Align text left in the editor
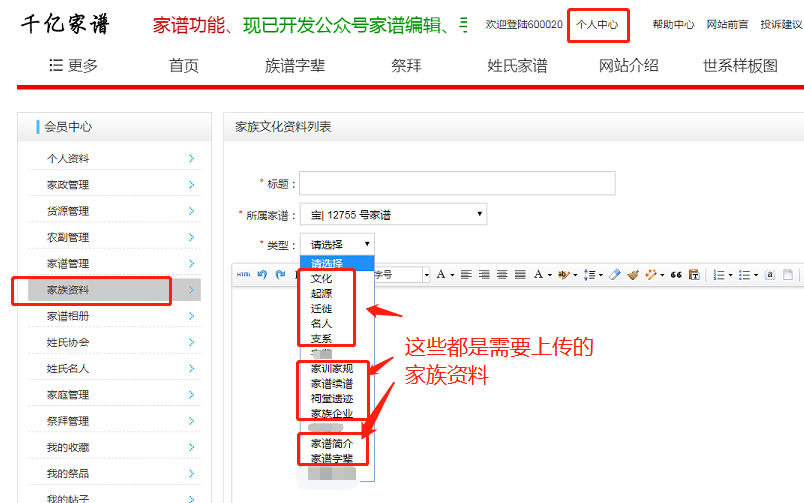The image size is (804, 503). 466,275
